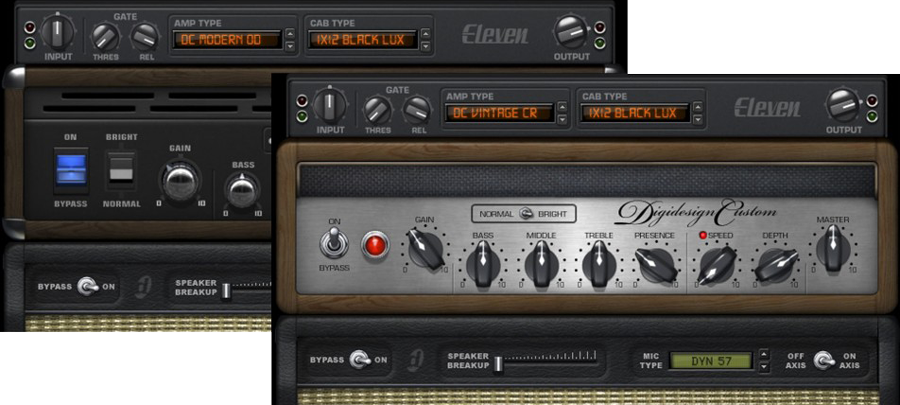Click the Middle knob on the silver amp panel
900x405 pixels.
tap(541, 264)
